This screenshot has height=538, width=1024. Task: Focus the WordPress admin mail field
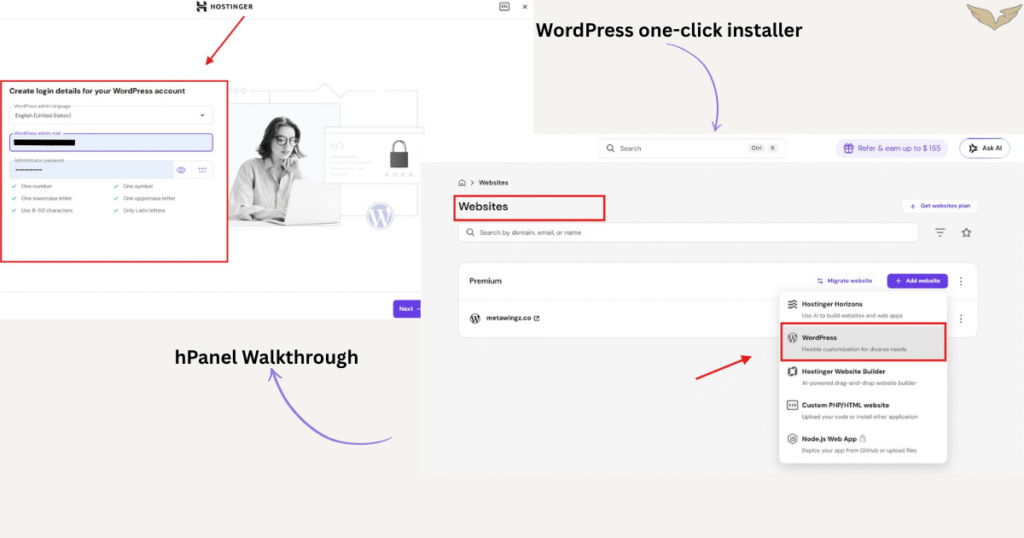coord(111,142)
